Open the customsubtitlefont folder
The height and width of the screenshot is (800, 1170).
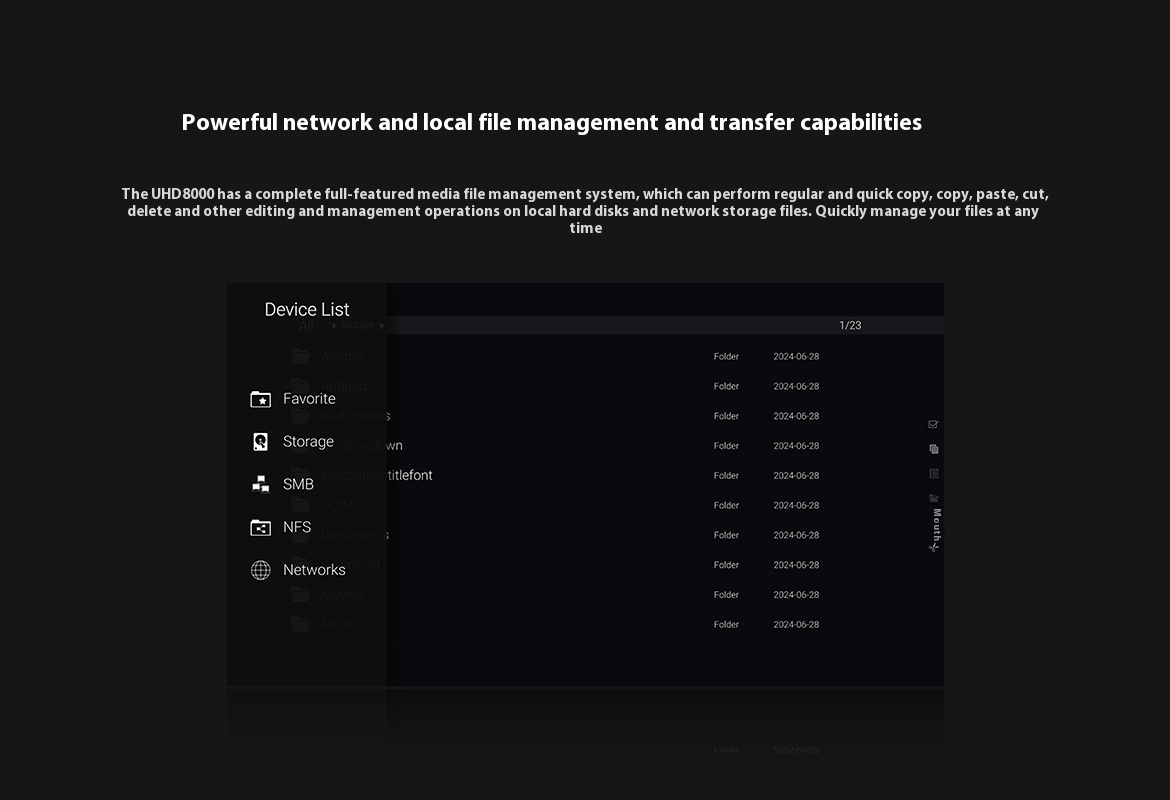[377, 476]
